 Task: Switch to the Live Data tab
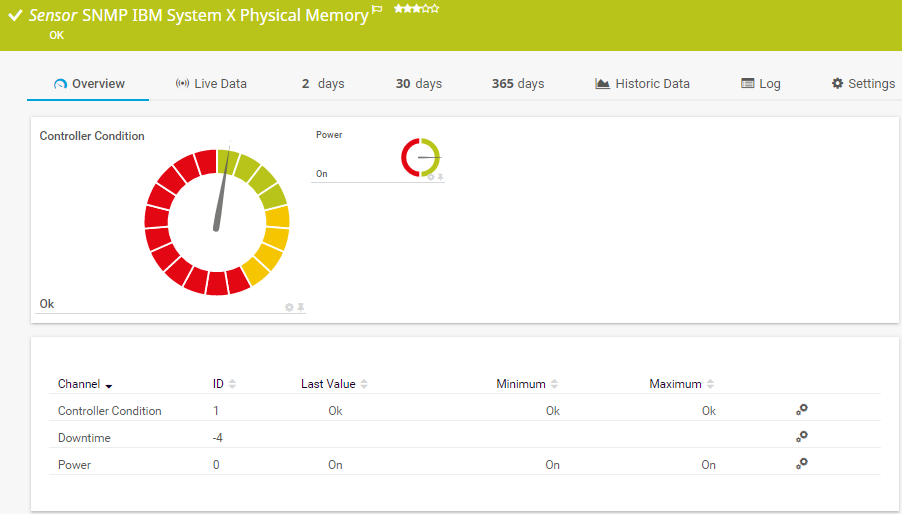click(x=210, y=84)
